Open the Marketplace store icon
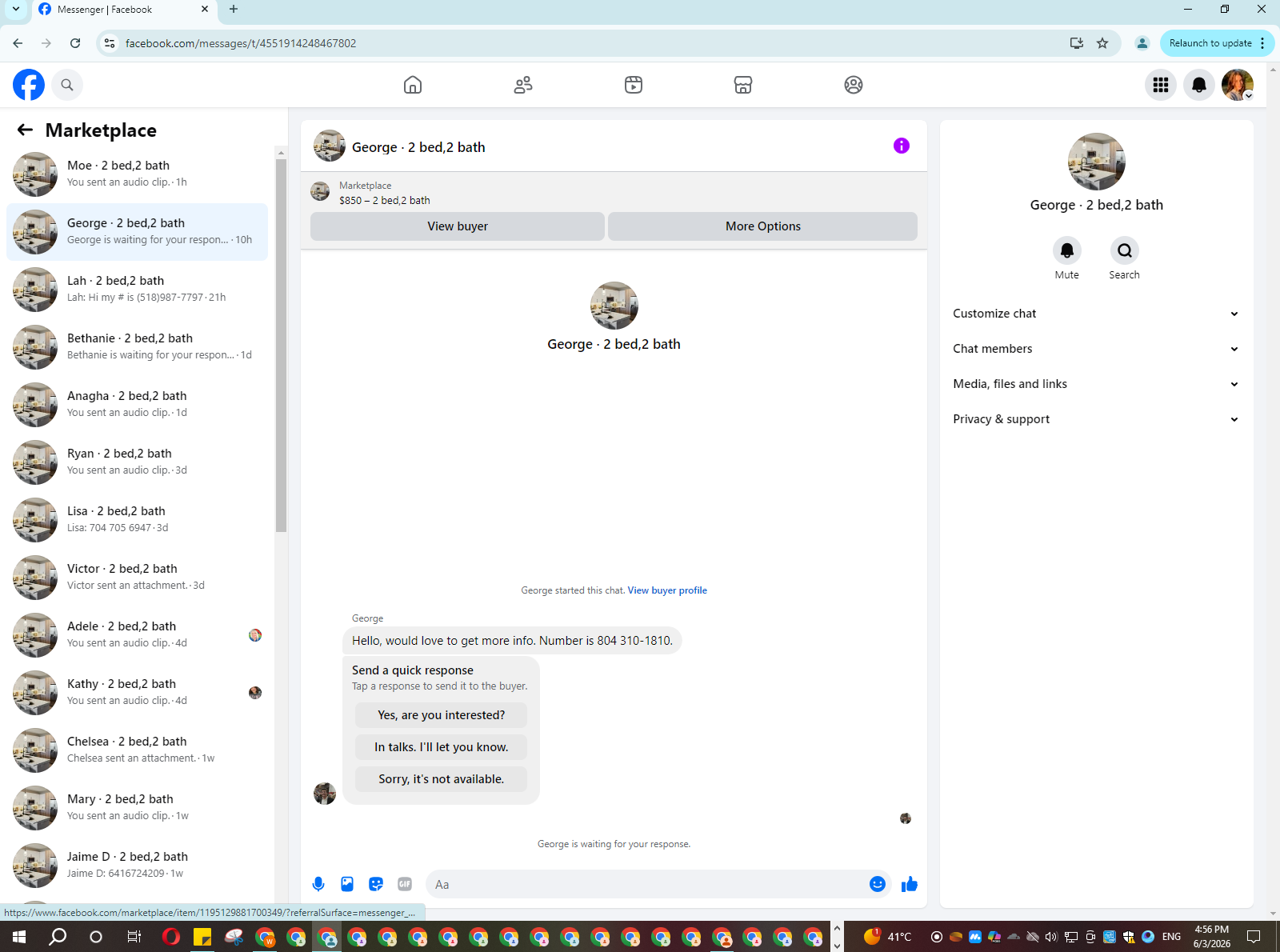 point(743,85)
